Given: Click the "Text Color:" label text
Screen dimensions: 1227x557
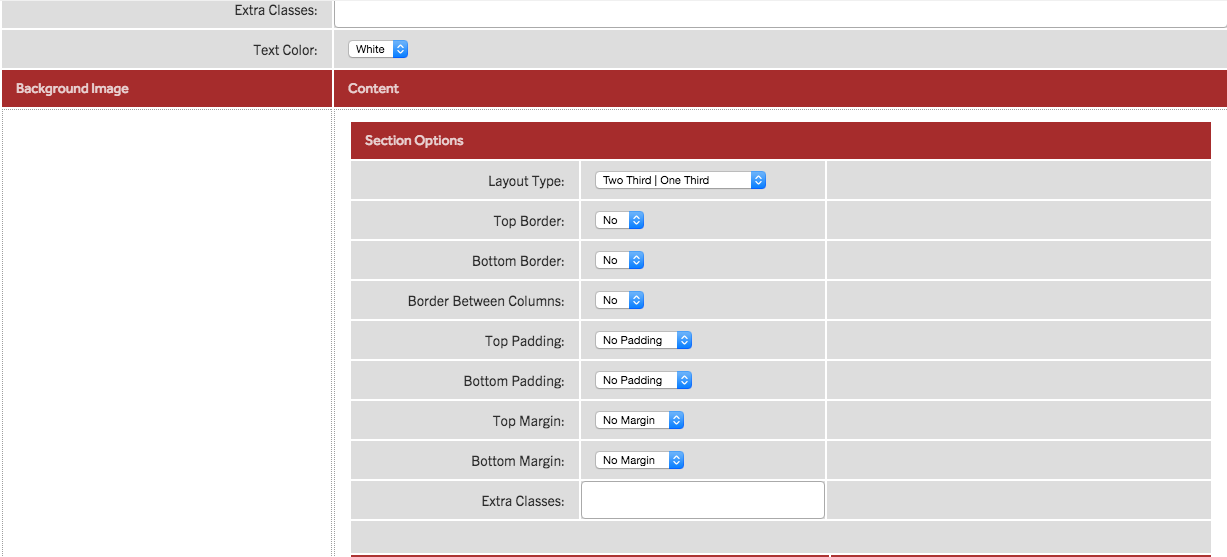Looking at the screenshot, I should (x=285, y=50).
